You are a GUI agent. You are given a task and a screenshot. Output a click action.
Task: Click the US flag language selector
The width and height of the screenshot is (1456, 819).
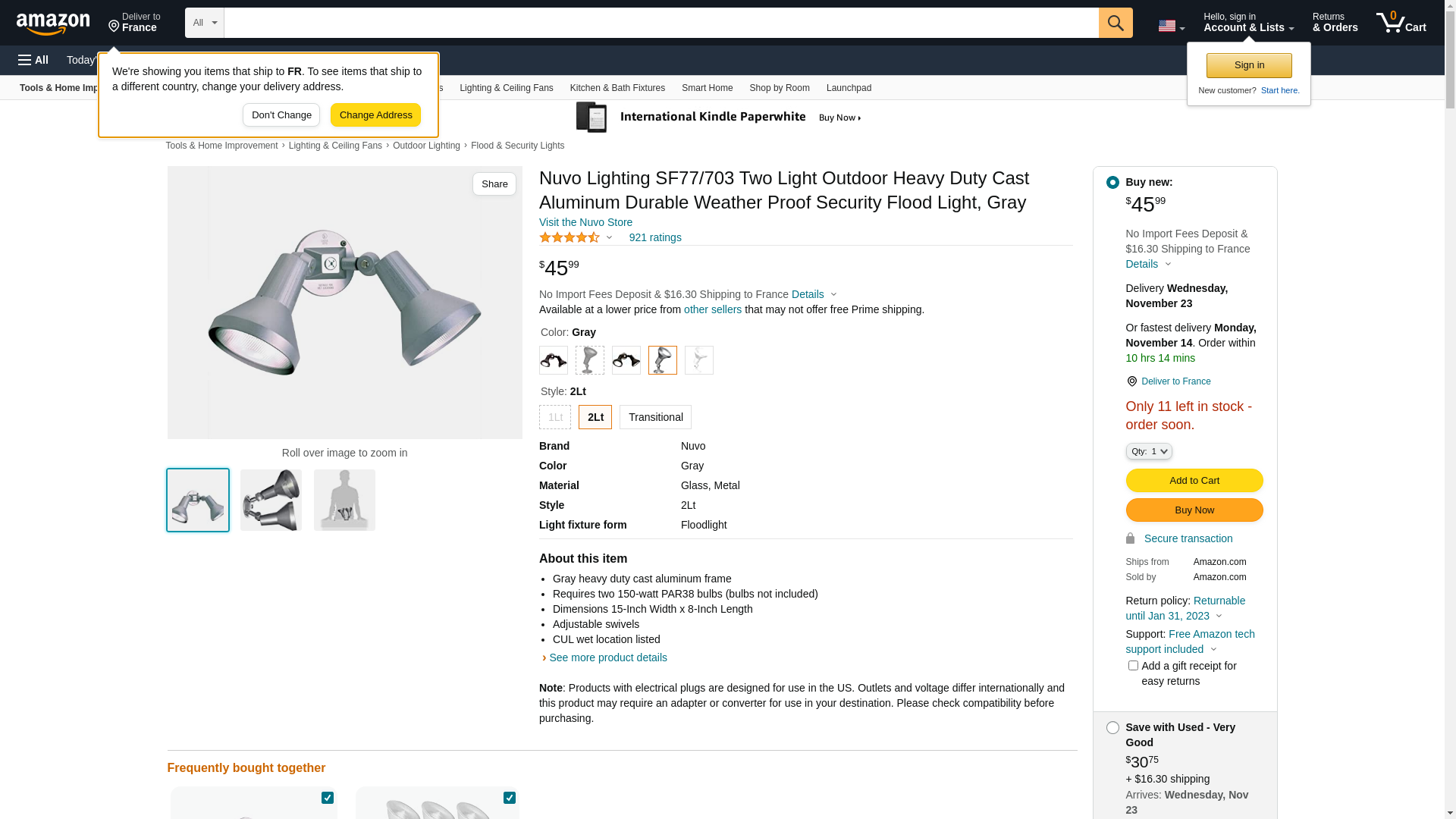click(1170, 26)
